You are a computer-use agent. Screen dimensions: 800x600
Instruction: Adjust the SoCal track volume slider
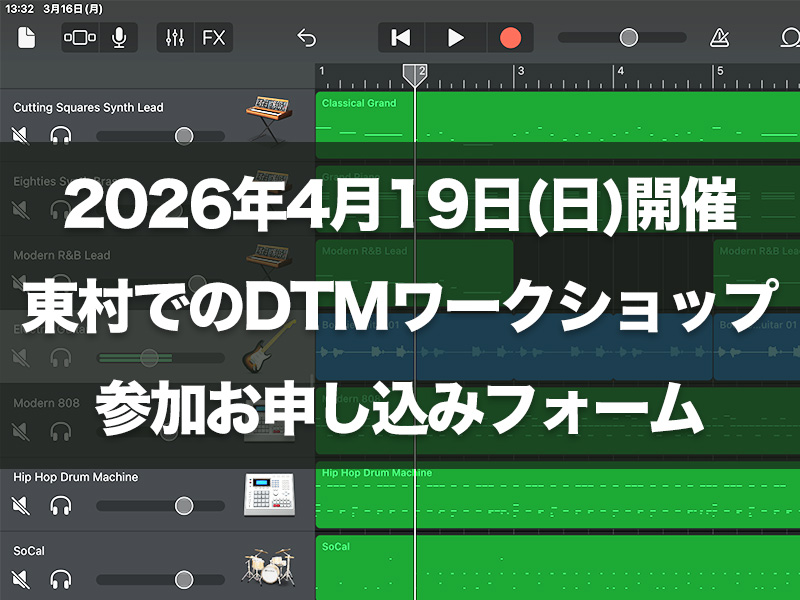(x=184, y=579)
